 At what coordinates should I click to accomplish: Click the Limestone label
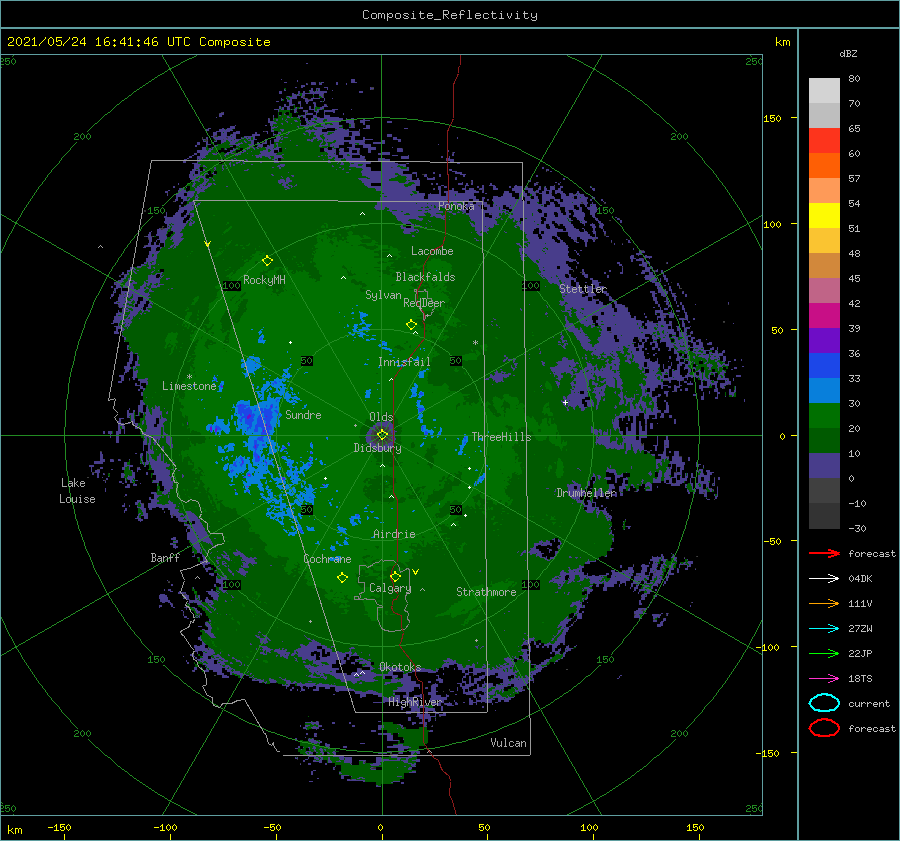(x=189, y=386)
